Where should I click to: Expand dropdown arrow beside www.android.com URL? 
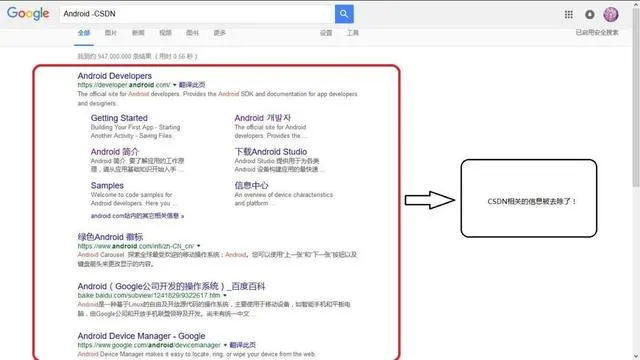click(199, 246)
